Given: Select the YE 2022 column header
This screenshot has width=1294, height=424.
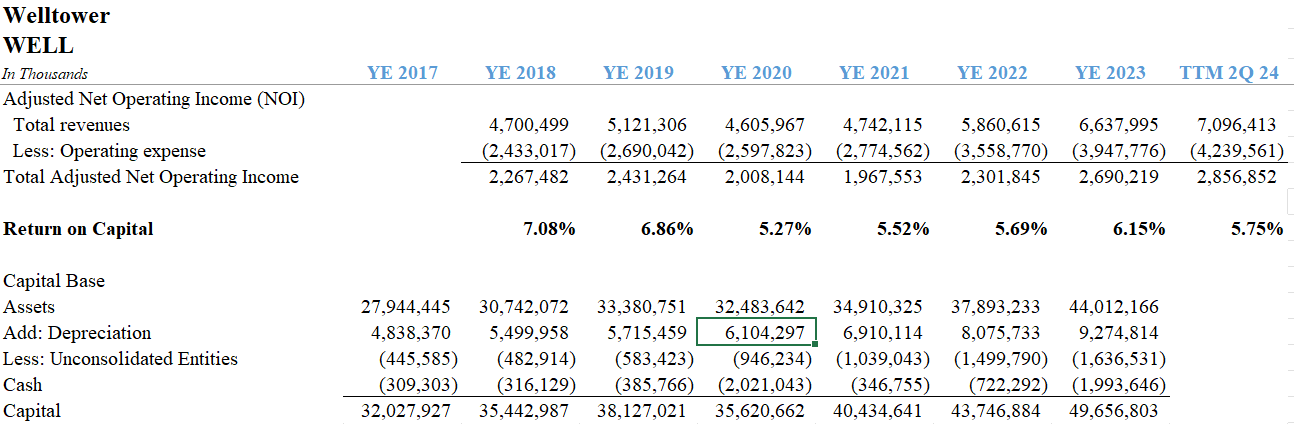Looking at the screenshot, I should 992,73.
